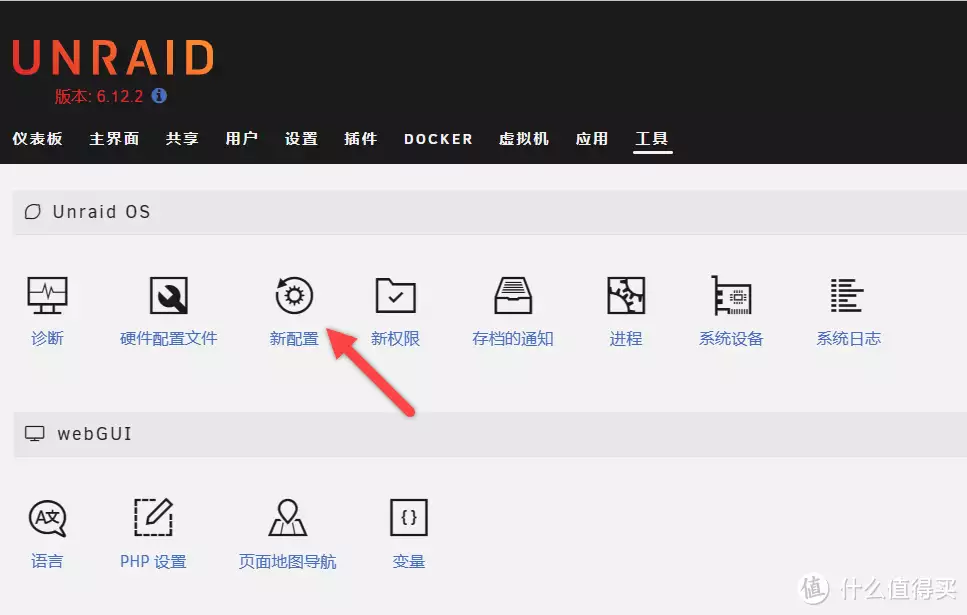Click the 版本: 6.12.2 text

[x=99, y=96]
